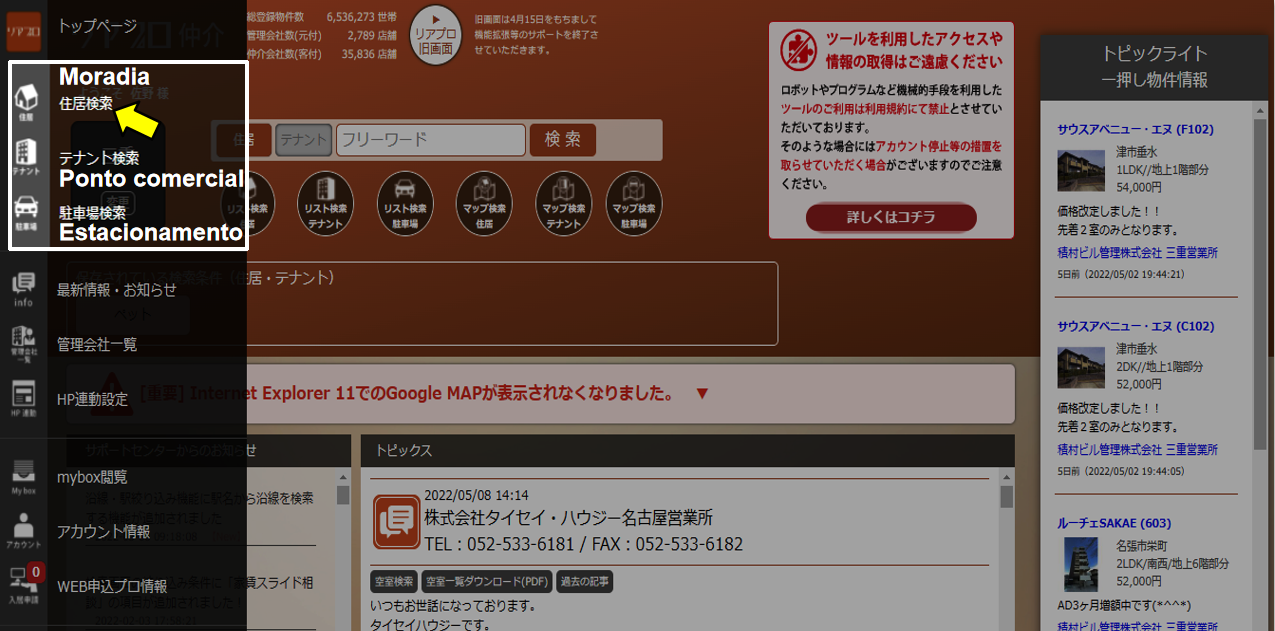
Task: Select the 駐車場 car icon in sidebar
Action: pyautogui.click(x=26, y=213)
